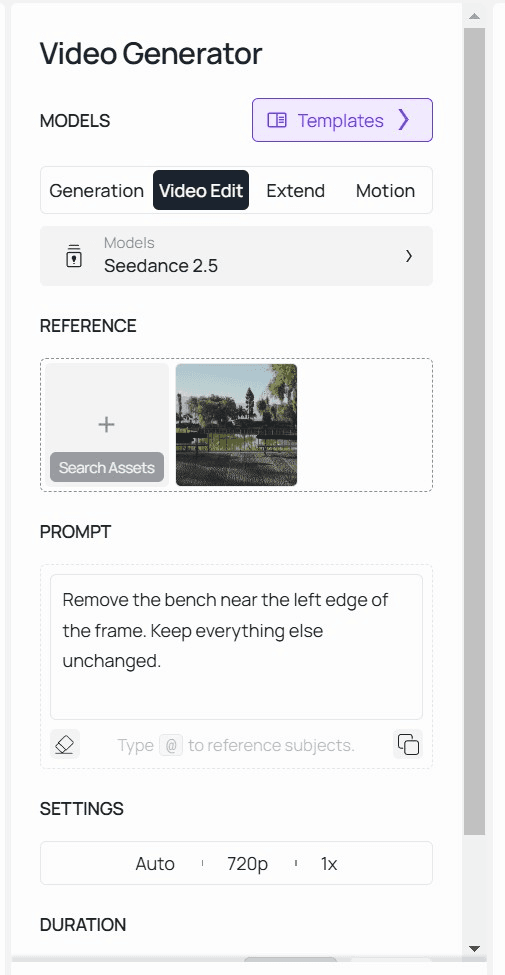Click the model icon beside Seedance 2.5
The image size is (505, 975).
[74, 256]
